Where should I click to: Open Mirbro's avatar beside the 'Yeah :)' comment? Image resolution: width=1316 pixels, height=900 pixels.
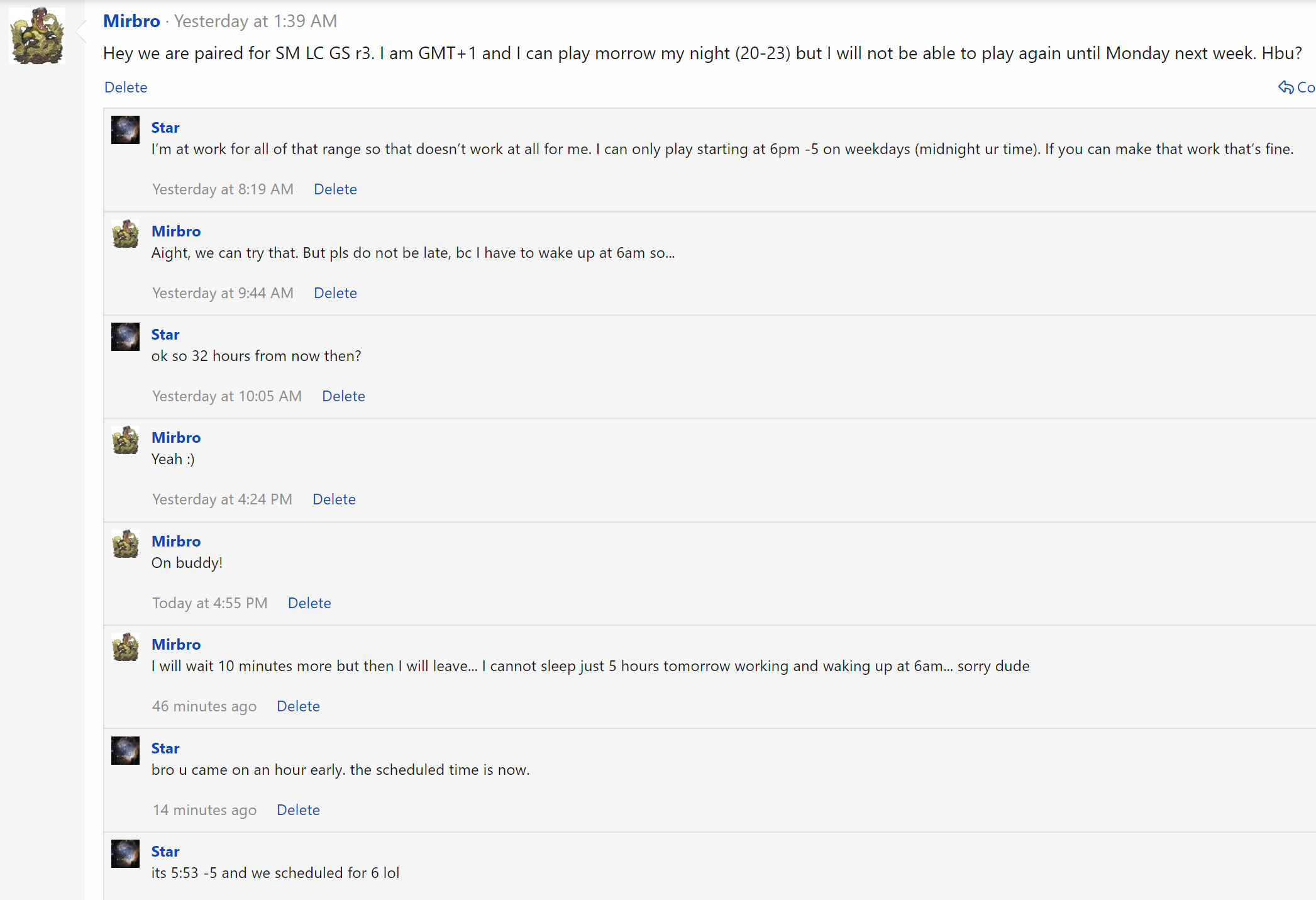[x=125, y=440]
